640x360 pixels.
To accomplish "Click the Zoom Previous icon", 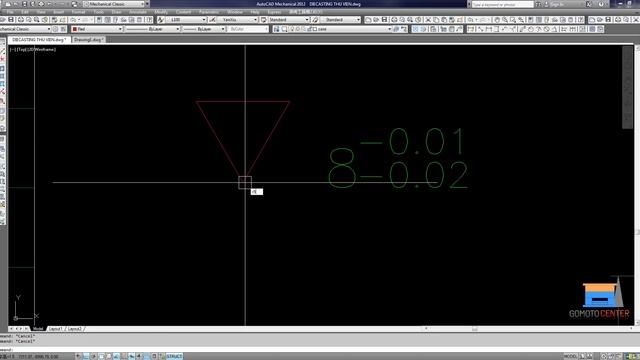I will tap(521, 20).
